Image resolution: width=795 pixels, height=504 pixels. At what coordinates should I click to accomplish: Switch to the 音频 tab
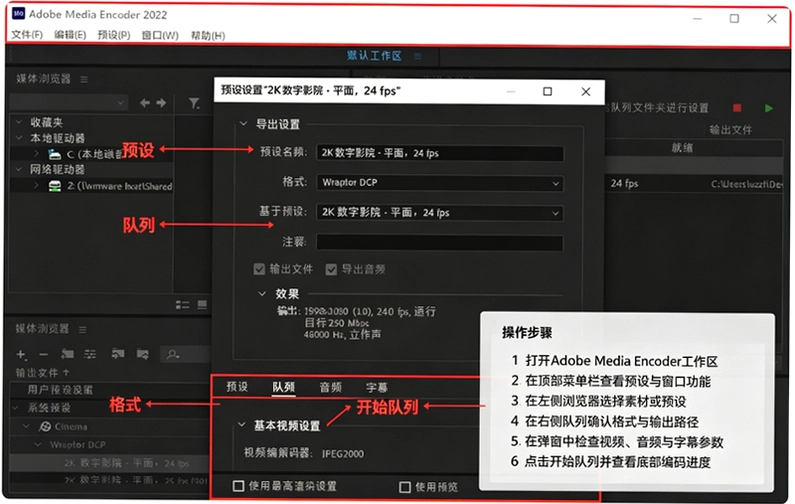pyautogui.click(x=331, y=387)
